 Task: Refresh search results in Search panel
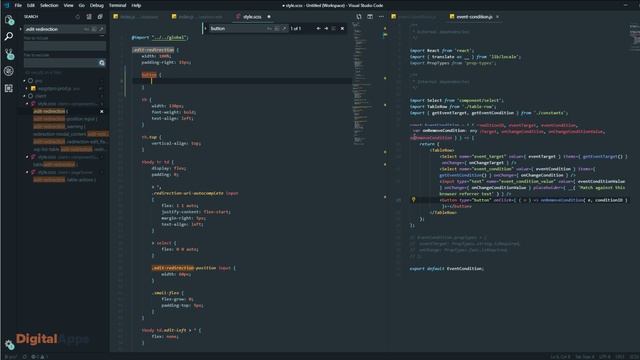(78, 17)
